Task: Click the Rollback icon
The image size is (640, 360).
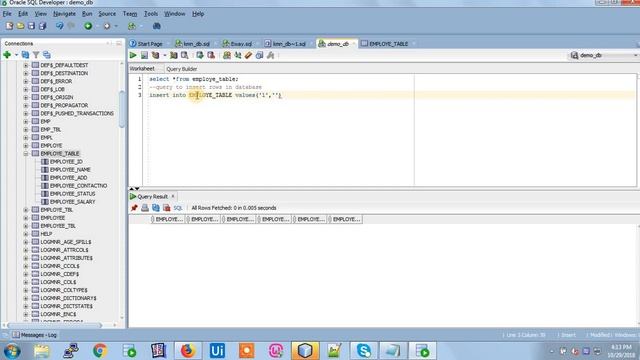Action: pos(211,55)
